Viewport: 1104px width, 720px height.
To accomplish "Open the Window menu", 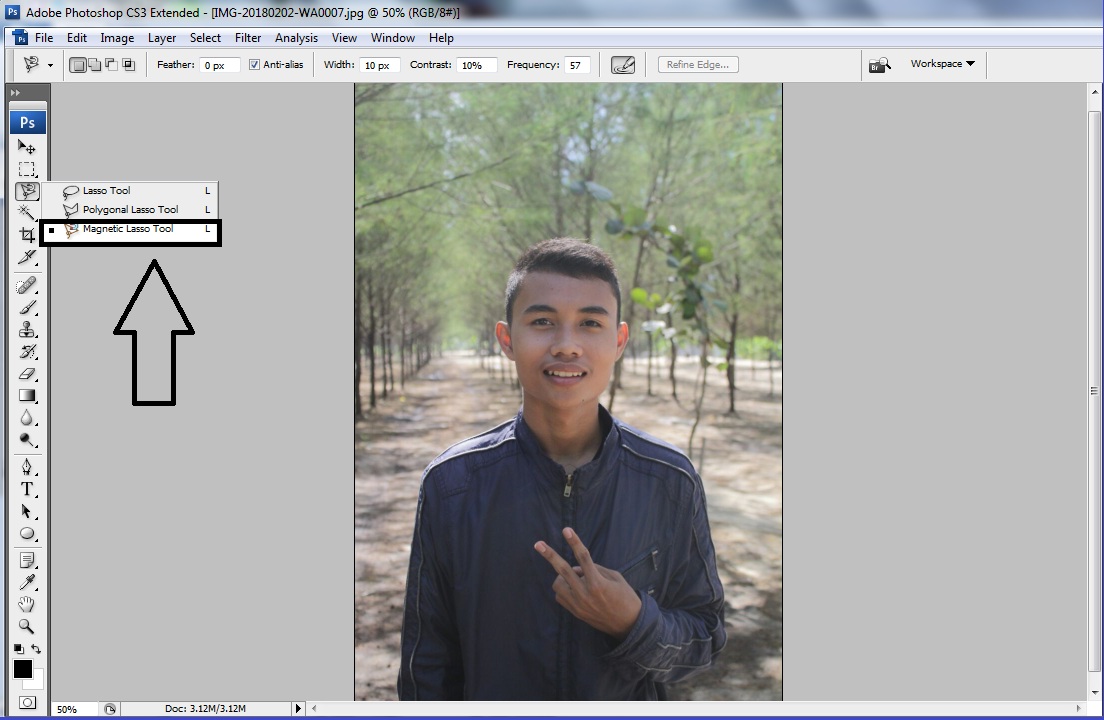I will click(x=393, y=38).
